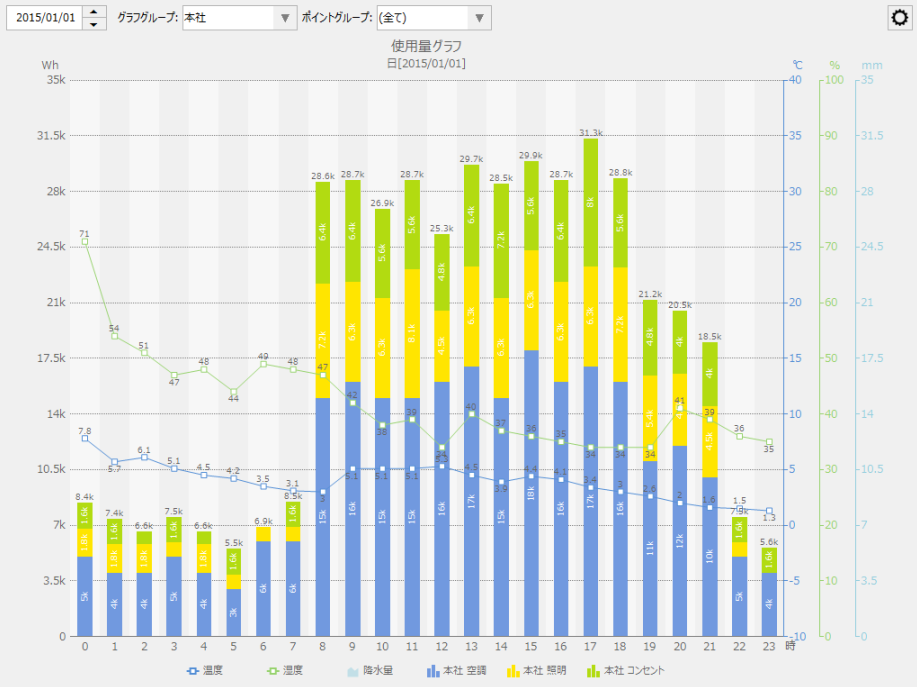Click the 2015/01/01 date input field
The width and height of the screenshot is (917, 687).
point(45,18)
